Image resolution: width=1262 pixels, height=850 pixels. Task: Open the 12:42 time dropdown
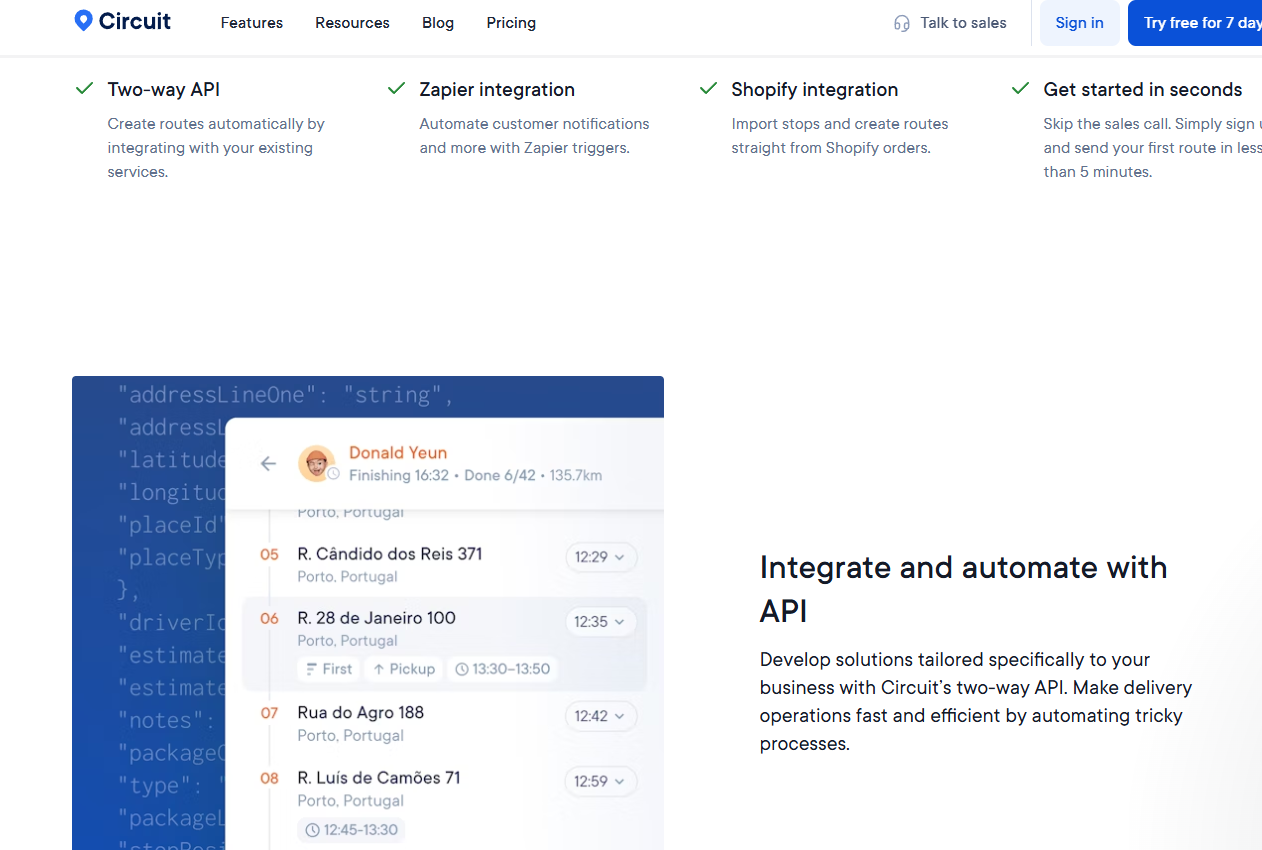[601, 716]
